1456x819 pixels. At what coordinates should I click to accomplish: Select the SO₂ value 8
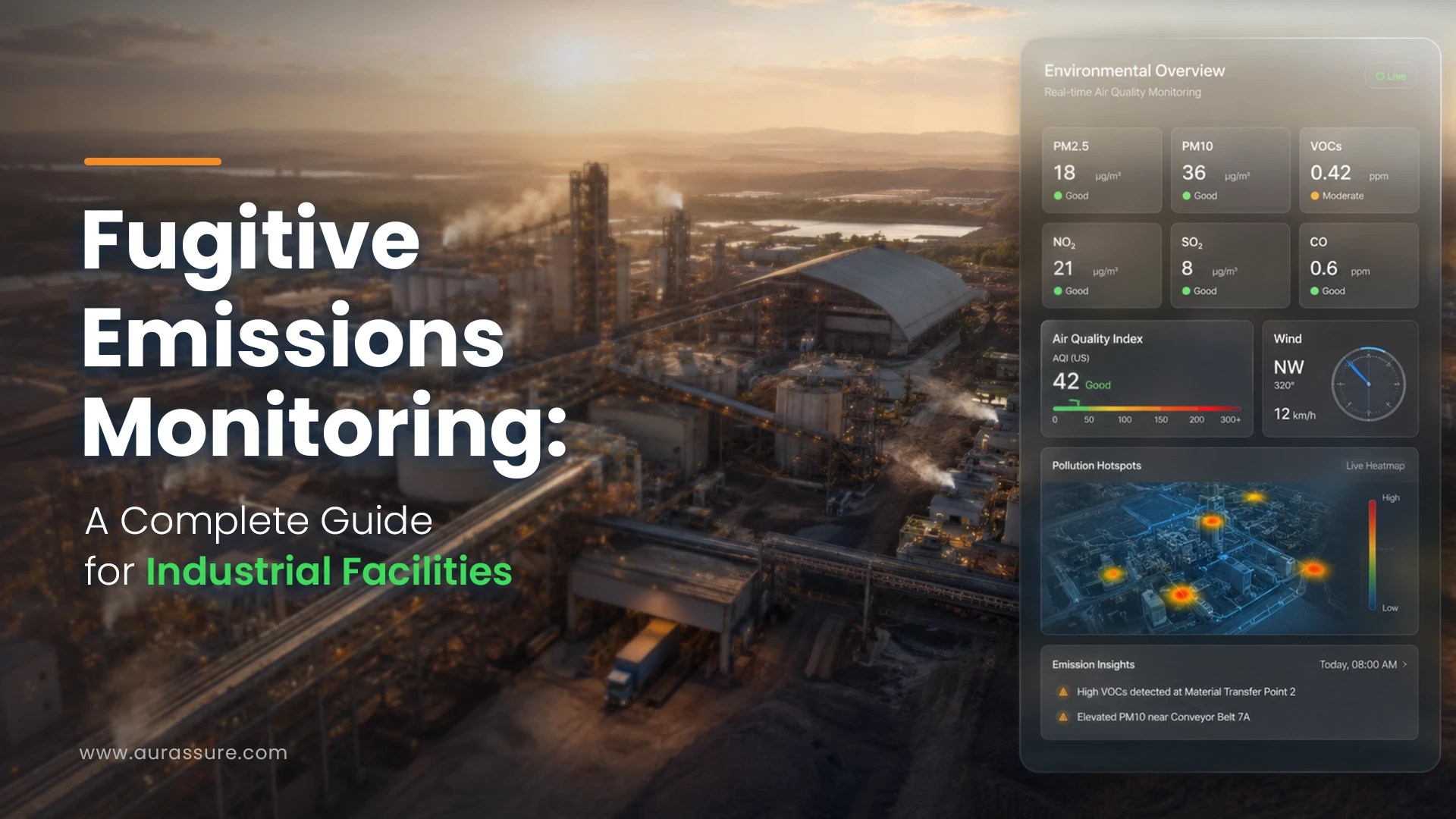tap(1188, 268)
